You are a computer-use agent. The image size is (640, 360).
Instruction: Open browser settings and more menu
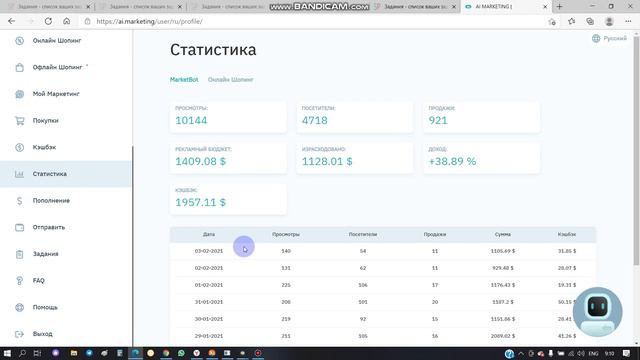point(628,21)
